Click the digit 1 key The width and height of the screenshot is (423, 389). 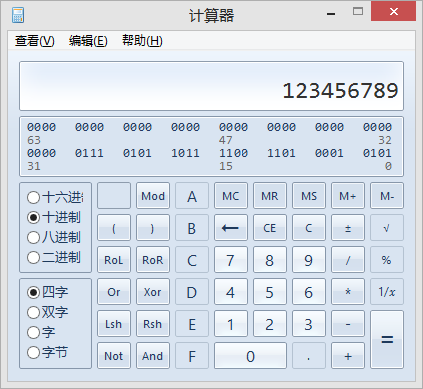pyautogui.click(x=231, y=324)
